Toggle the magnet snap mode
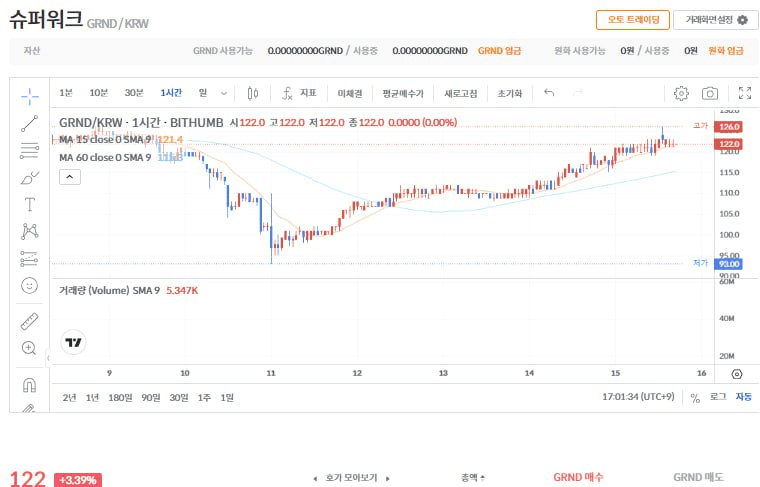Screen dimensions: 760x487 pos(30,385)
